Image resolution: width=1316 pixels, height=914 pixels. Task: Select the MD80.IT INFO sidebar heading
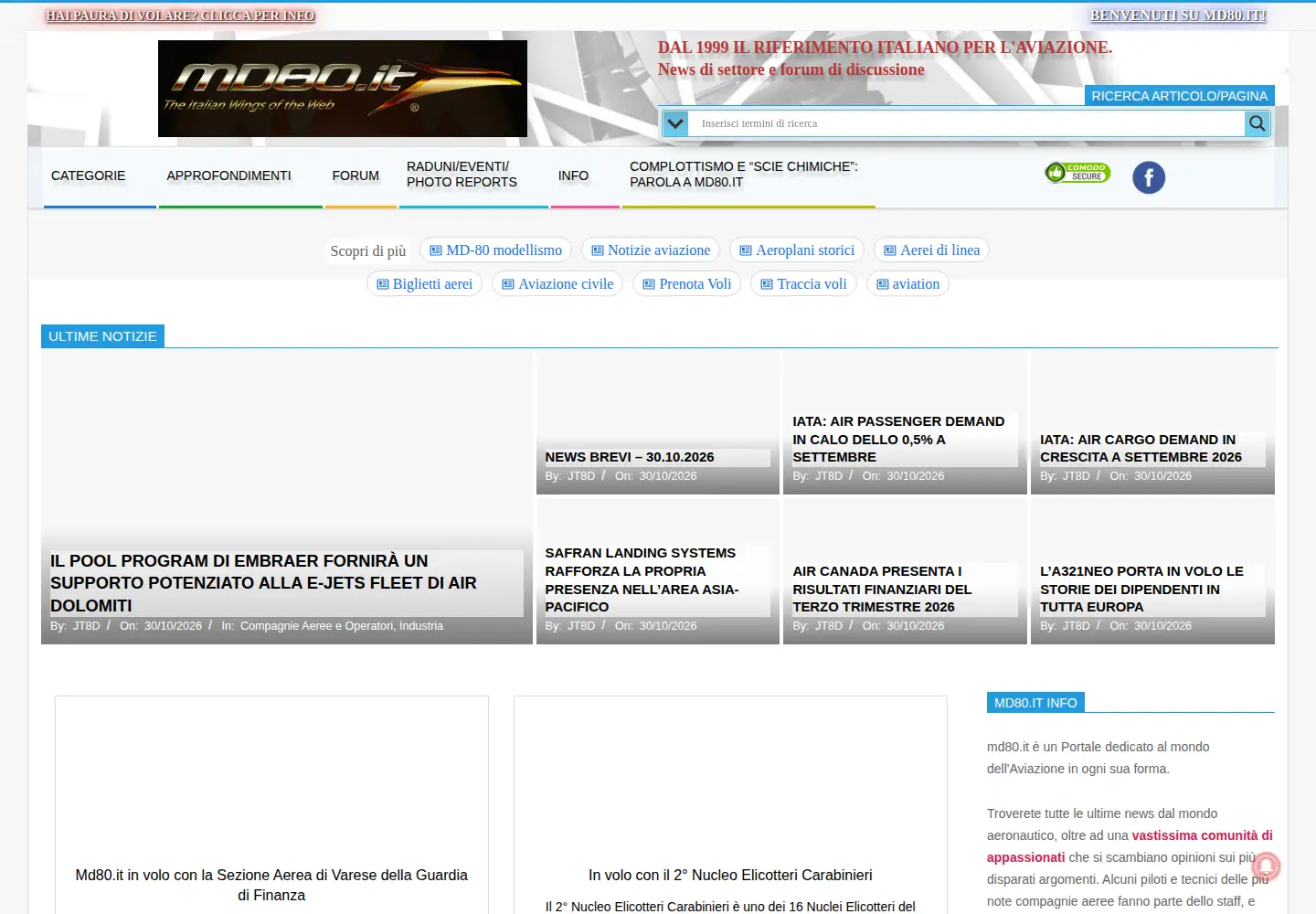1035,703
